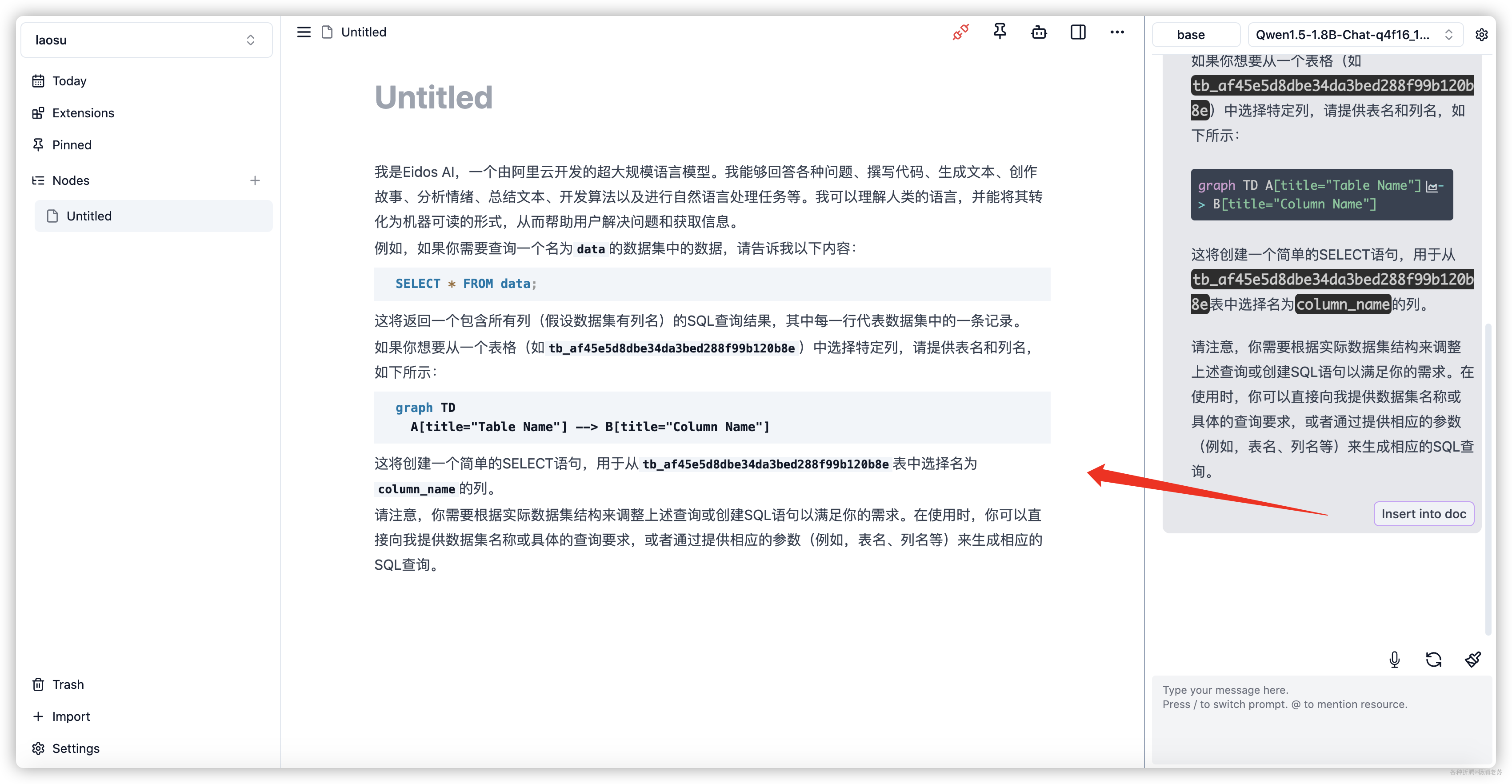The width and height of the screenshot is (1512, 784).
Task: Pin the document with the pin icon
Action: 1000,32
